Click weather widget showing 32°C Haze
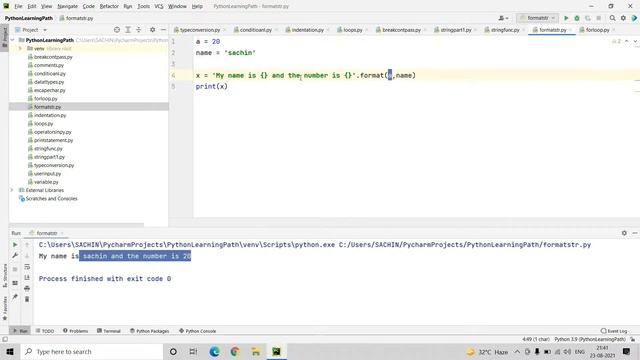 pos(487,351)
